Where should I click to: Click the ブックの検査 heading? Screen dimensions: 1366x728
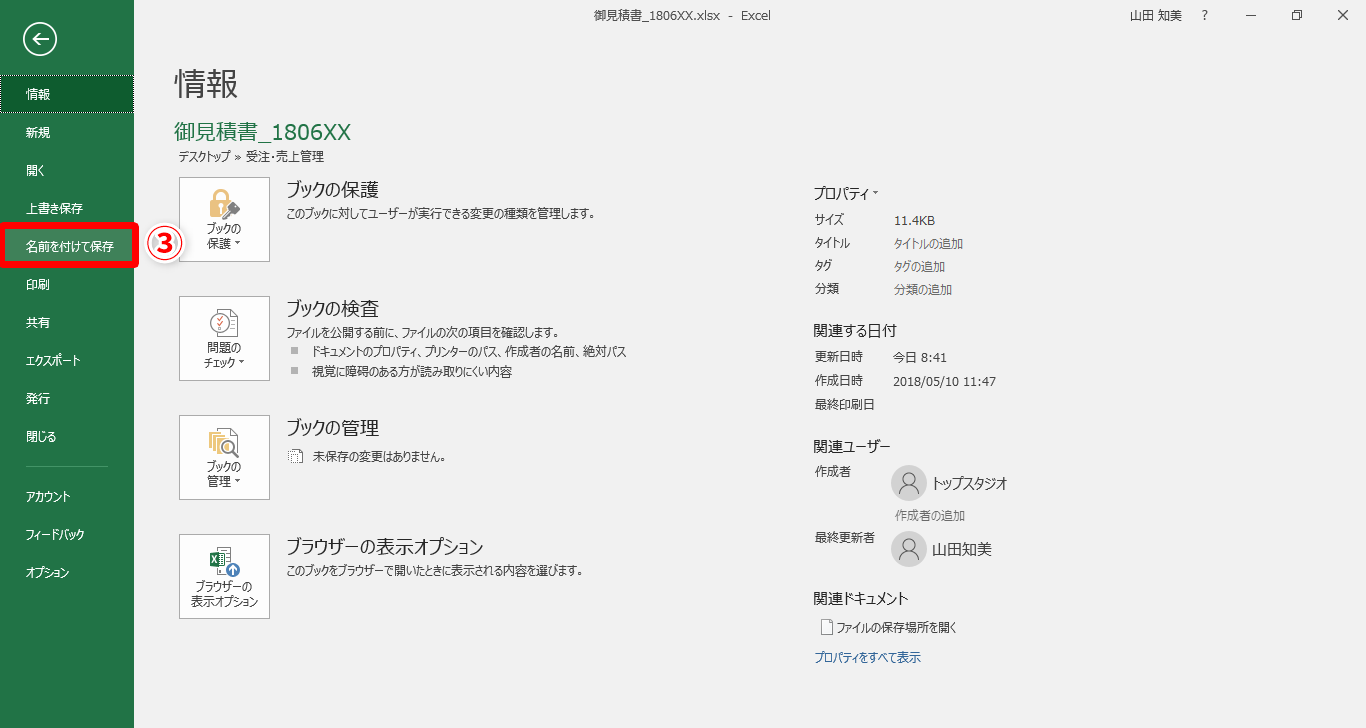(333, 309)
